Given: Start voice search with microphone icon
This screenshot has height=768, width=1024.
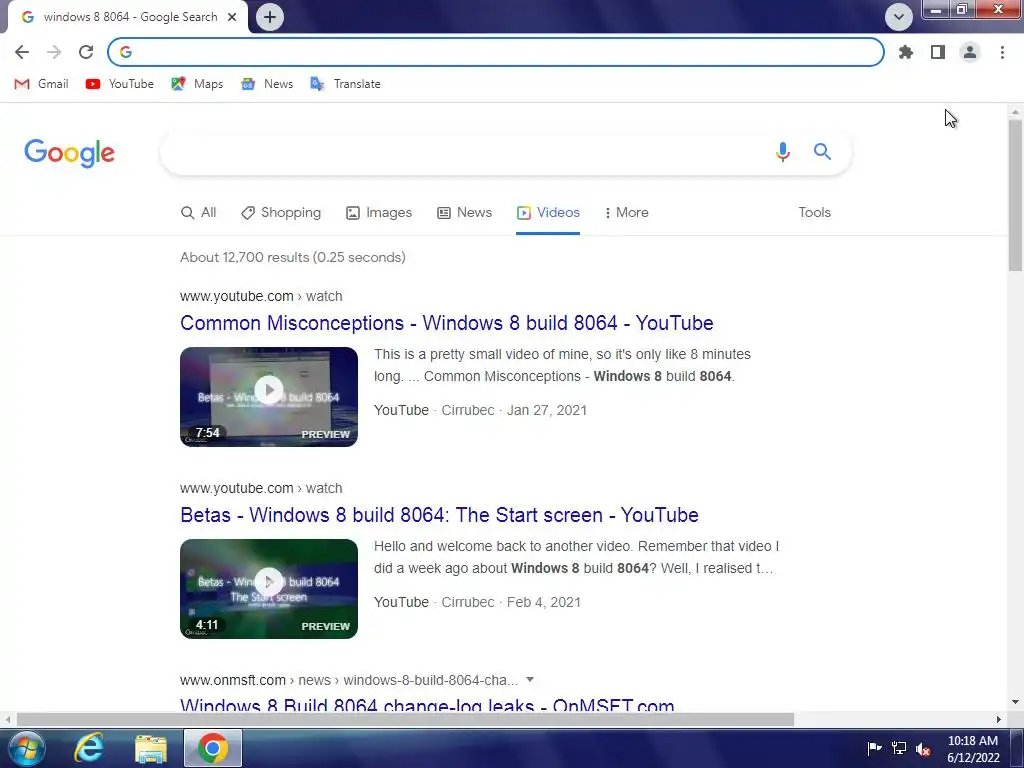Looking at the screenshot, I should coord(782,152).
